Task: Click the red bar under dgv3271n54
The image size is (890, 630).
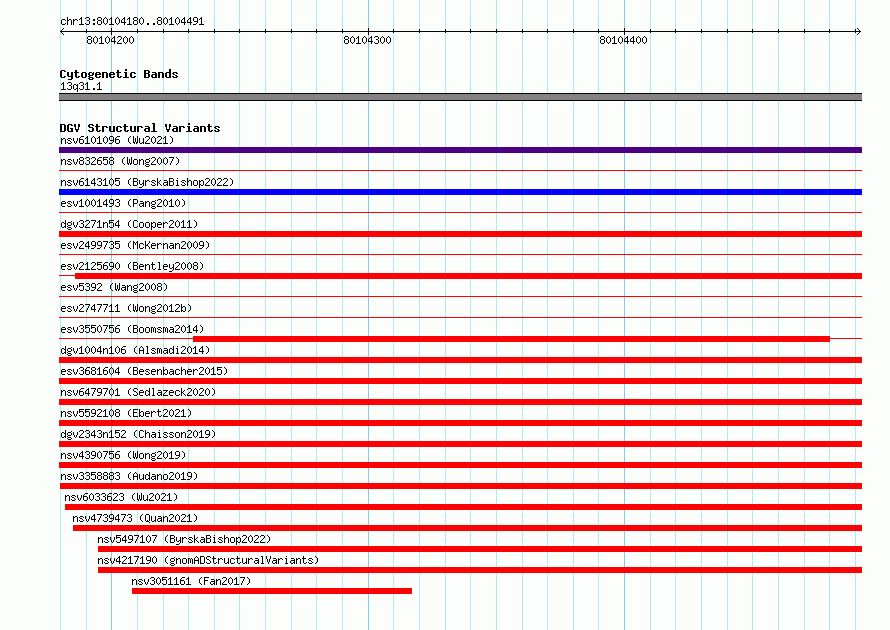Action: (460, 234)
